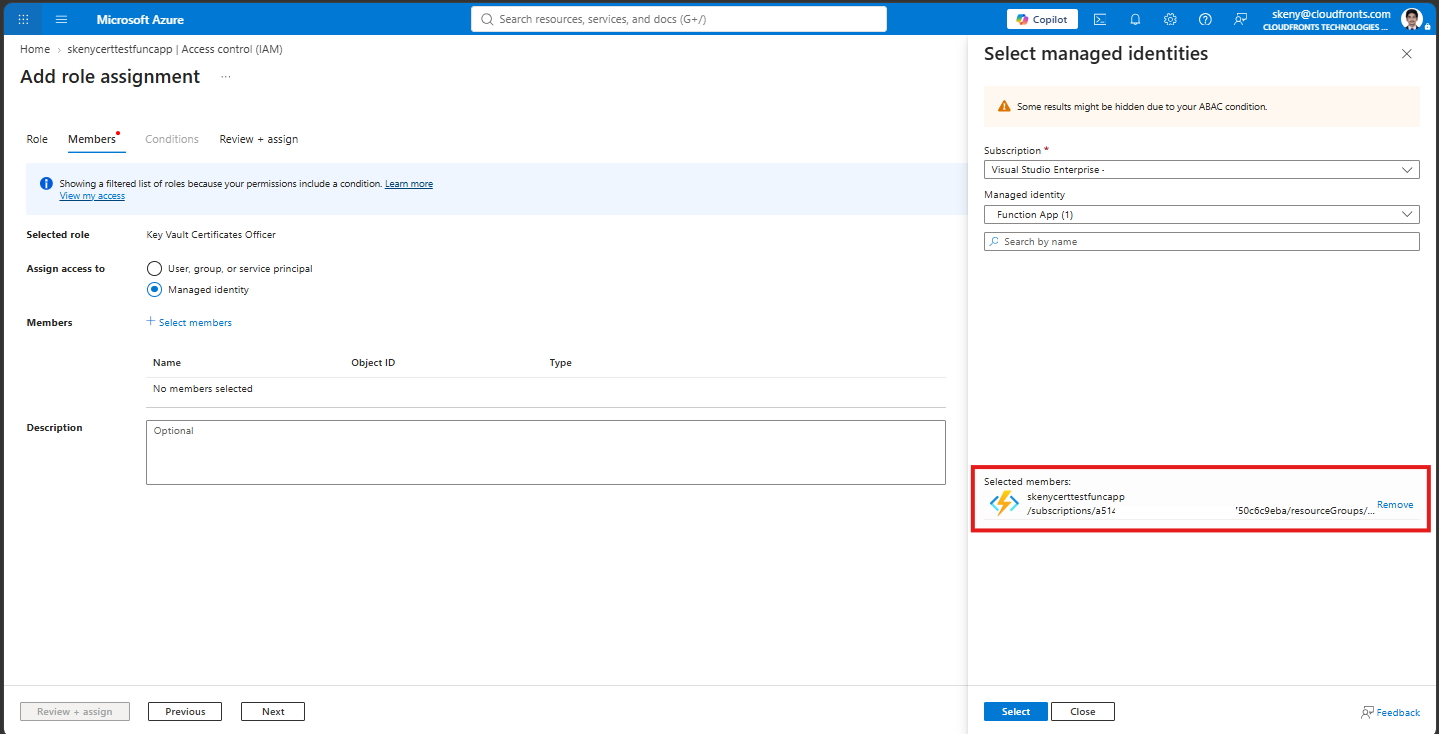Click into the Description text box
Viewport: 1439px width, 734px height.
tap(545, 452)
